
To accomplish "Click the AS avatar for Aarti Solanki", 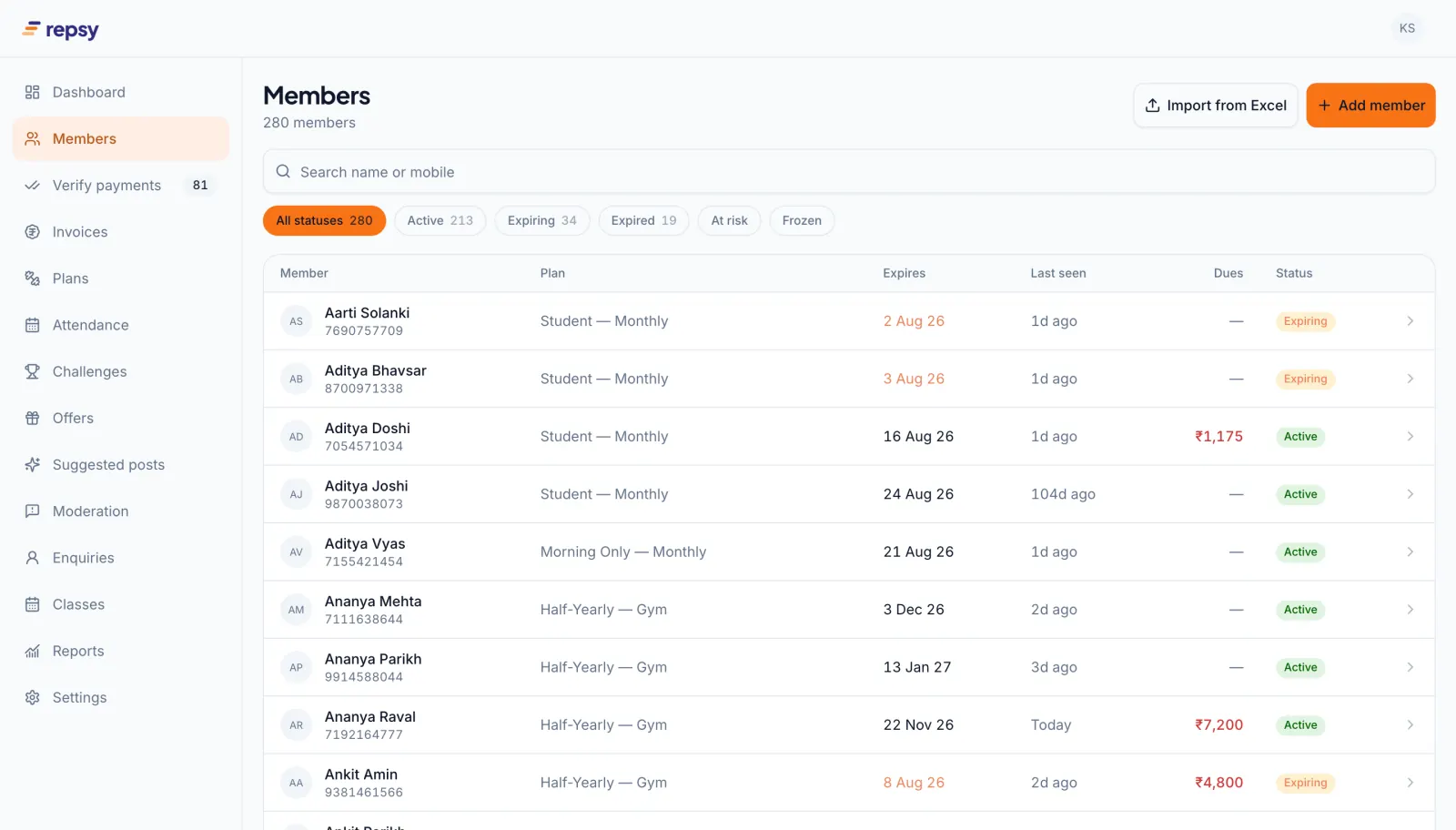I will pyautogui.click(x=296, y=321).
